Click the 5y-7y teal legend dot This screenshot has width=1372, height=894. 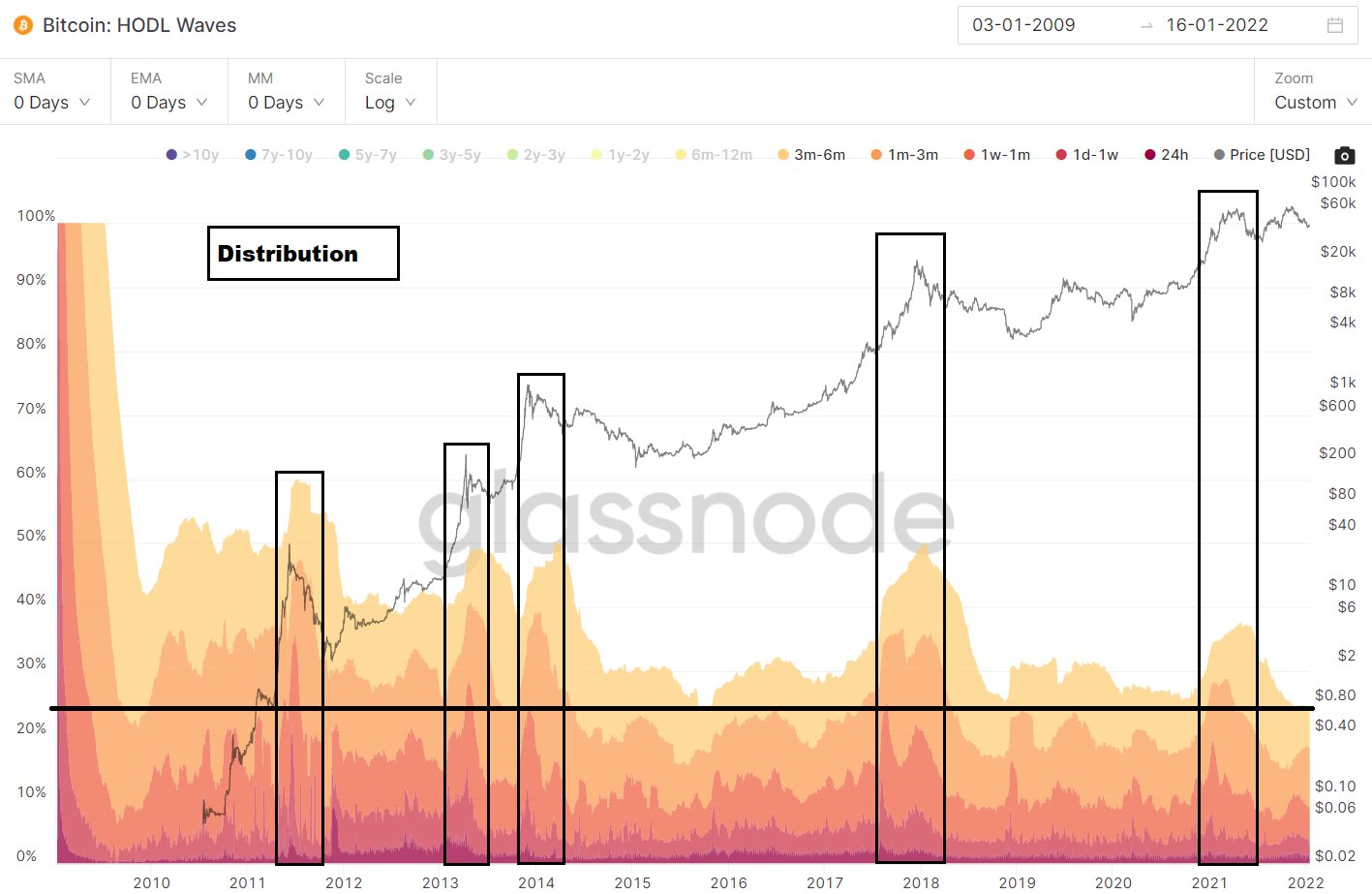[x=344, y=155]
